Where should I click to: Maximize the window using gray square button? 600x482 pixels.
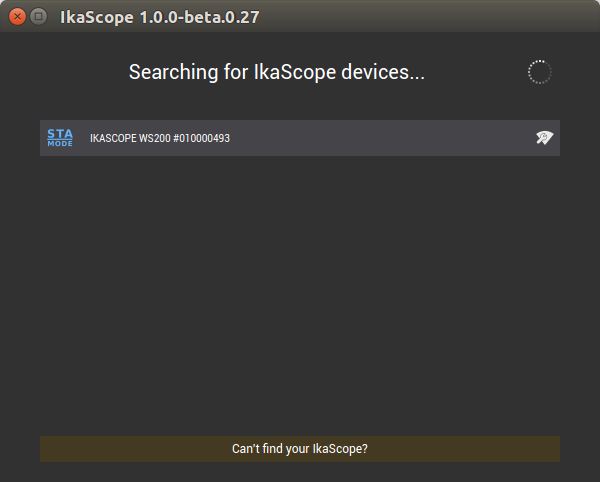[38, 17]
